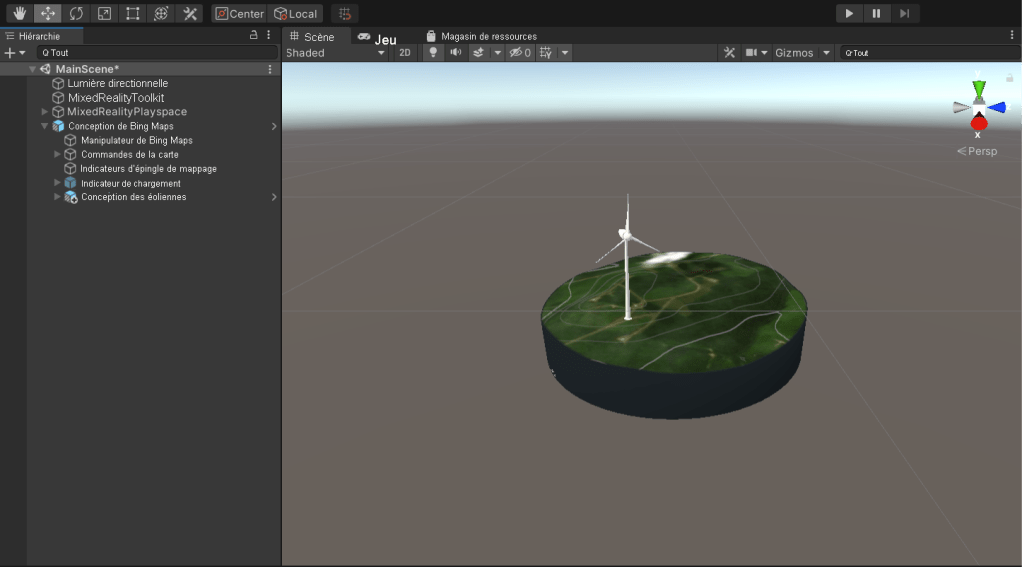Image resolution: width=1022 pixels, height=567 pixels.
Task: Toggle pivot mode with the Center button
Action: pos(239,14)
